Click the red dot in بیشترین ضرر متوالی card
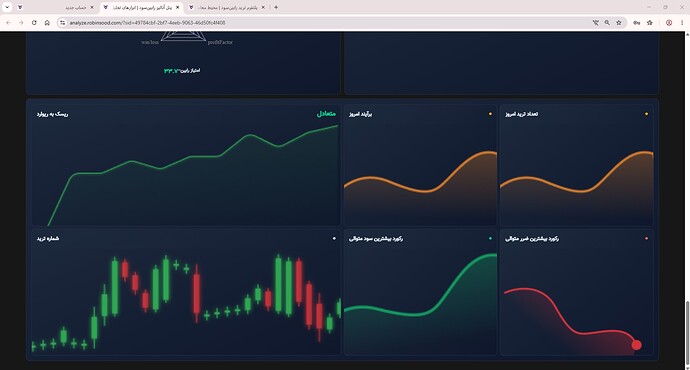 646,238
